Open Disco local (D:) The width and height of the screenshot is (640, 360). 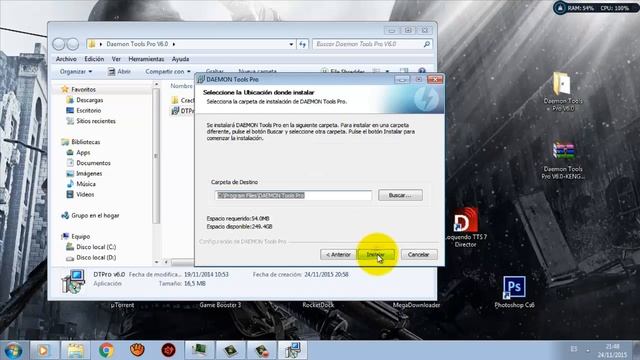tap(96, 258)
